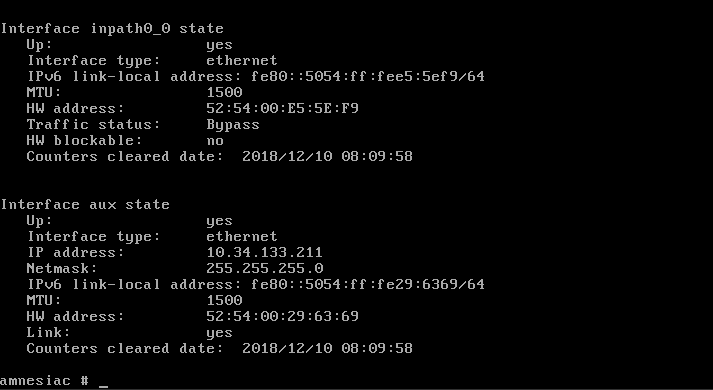The width and height of the screenshot is (713, 390).
Task: Click the 'Interface inpath0_0 state' heading
Action: [112, 29]
